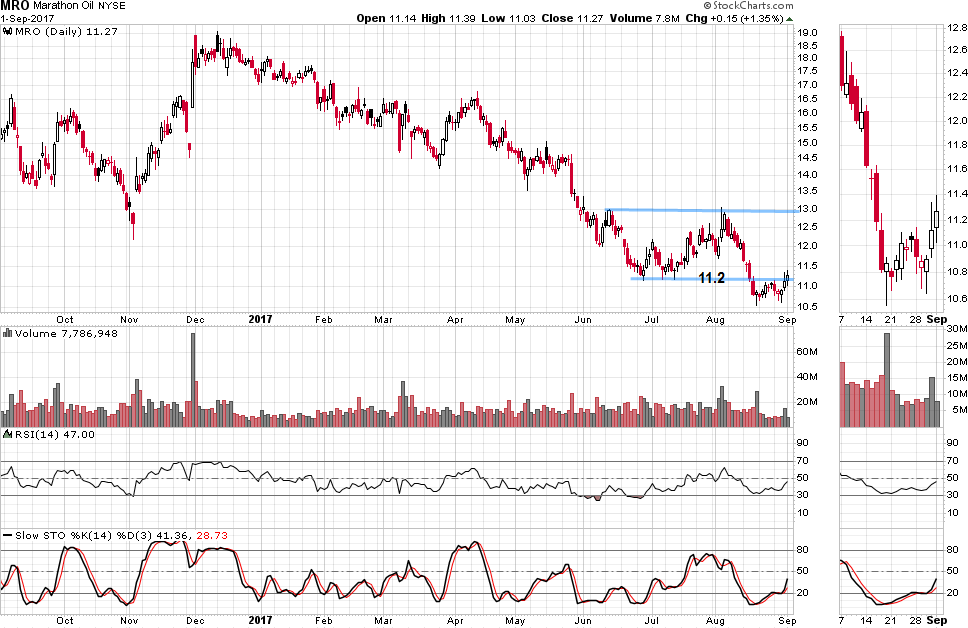Click the Dec label below the price chart

(195, 319)
